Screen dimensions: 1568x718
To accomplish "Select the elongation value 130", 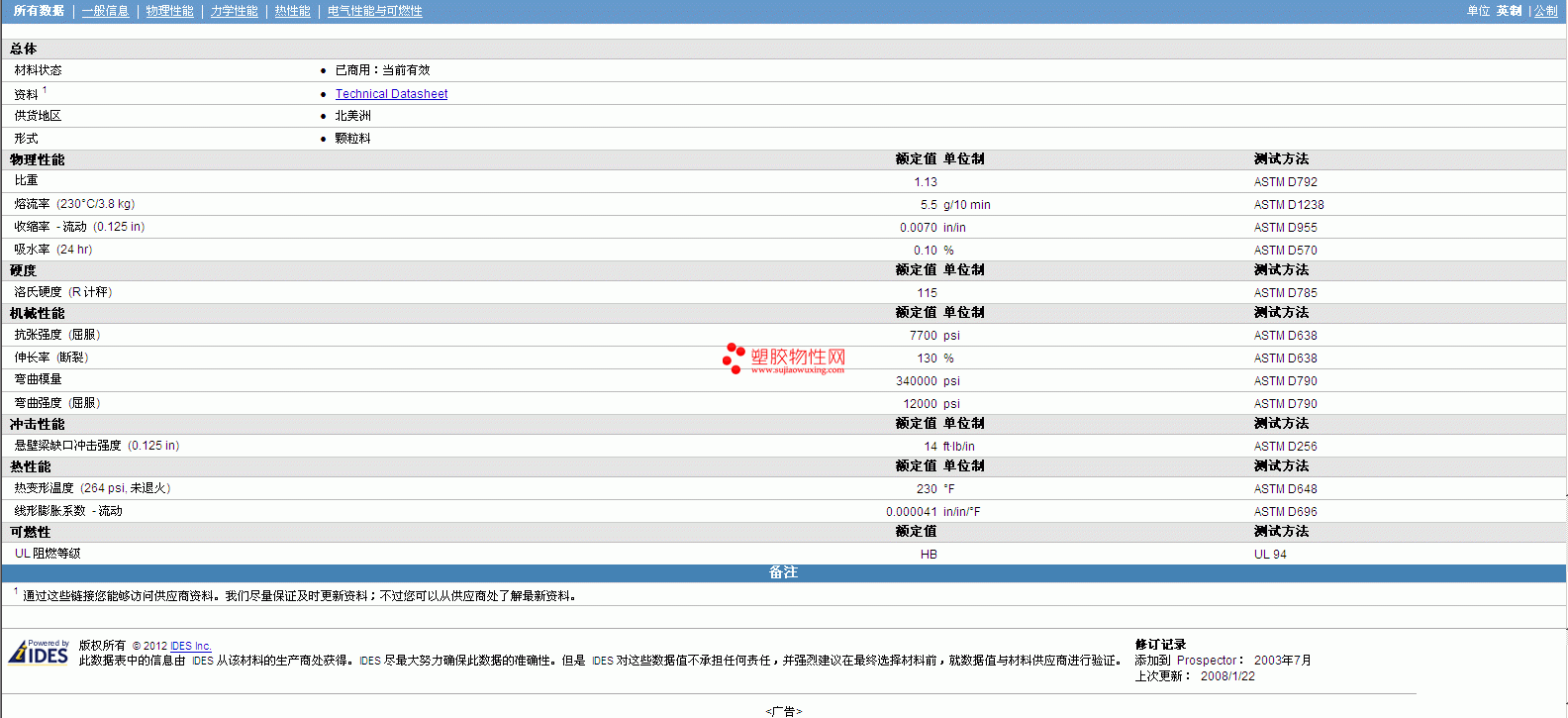I will click(x=927, y=359).
